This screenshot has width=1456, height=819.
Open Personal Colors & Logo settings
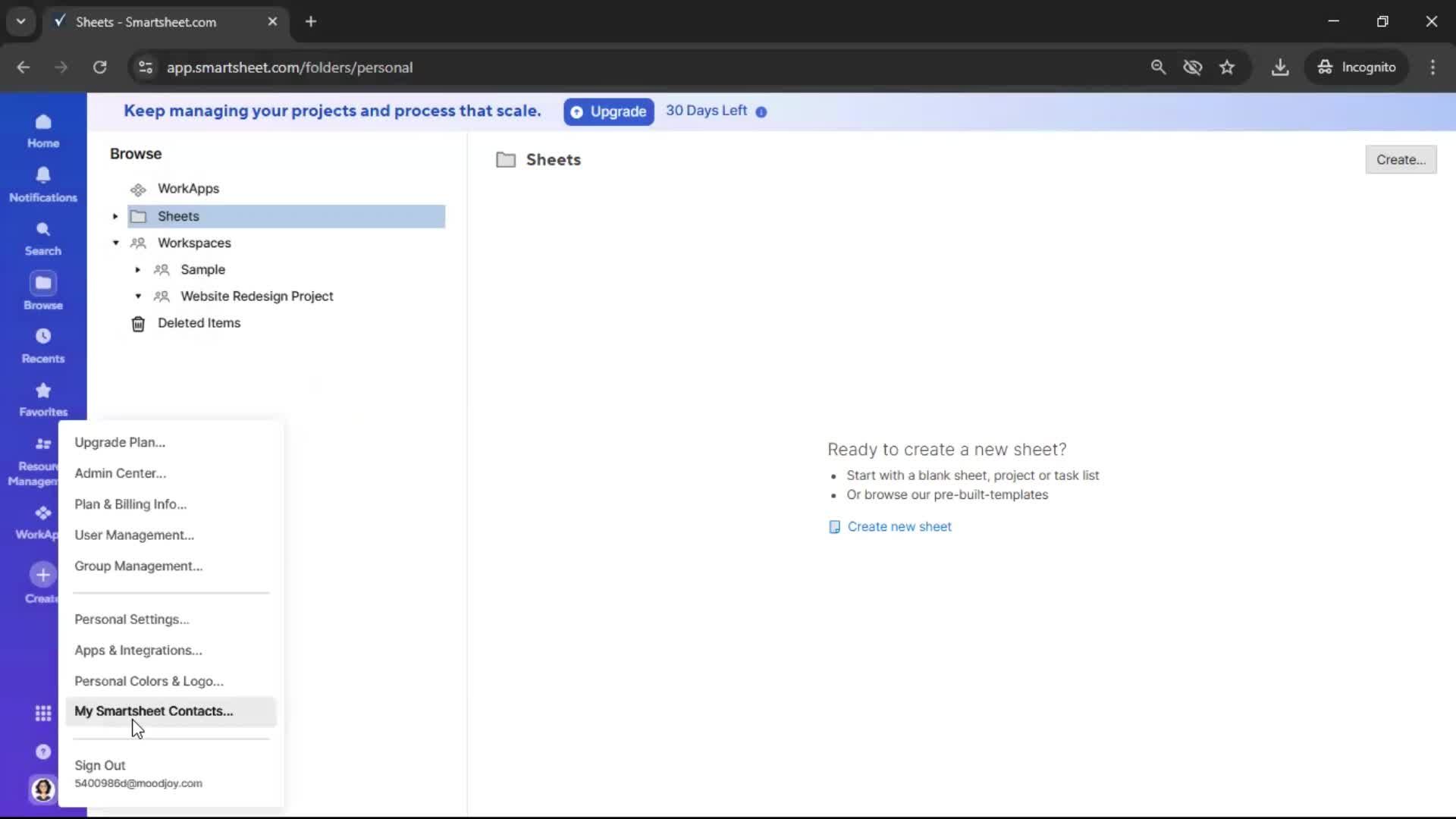coord(149,680)
